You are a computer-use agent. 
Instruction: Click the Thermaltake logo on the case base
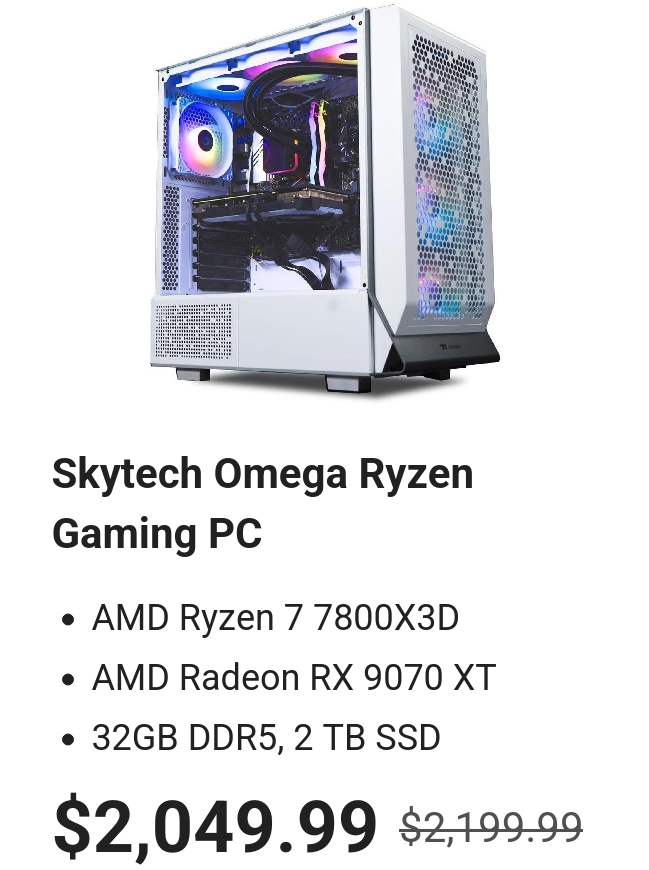tap(449, 348)
